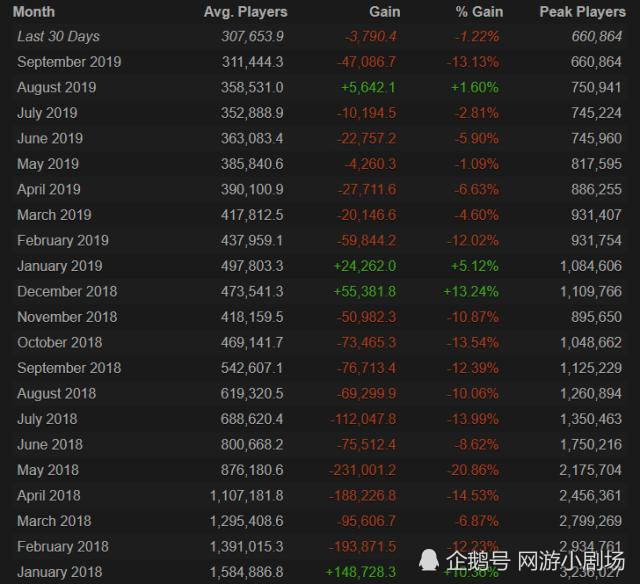The image size is (641, 584).
Task: Select the June 2018 row label
Action: [50, 444]
